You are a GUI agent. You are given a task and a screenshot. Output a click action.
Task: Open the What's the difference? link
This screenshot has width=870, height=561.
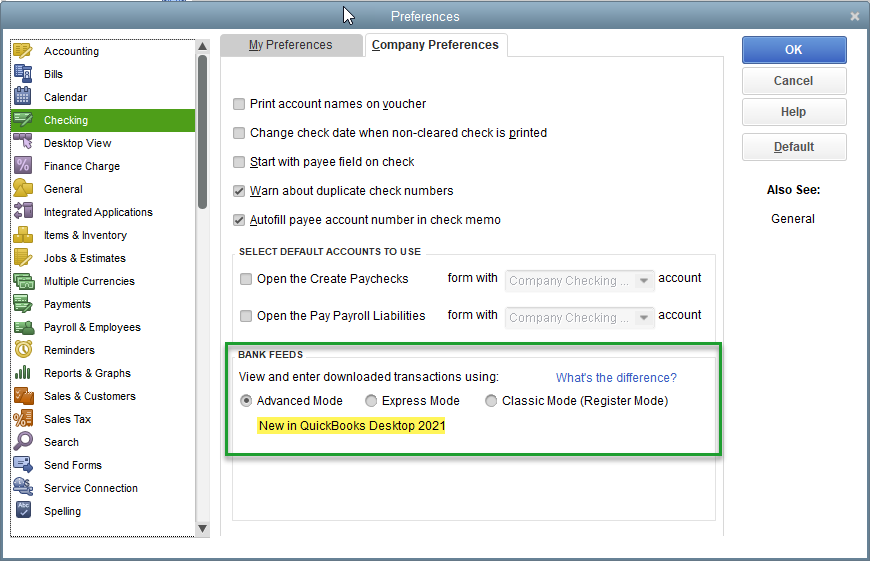[x=616, y=378]
